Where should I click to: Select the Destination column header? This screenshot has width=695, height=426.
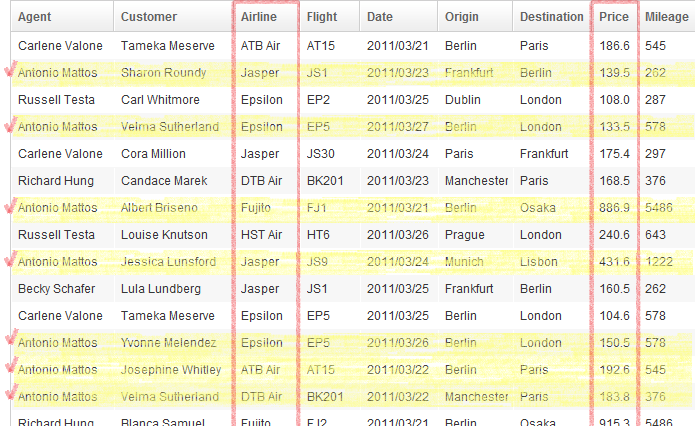coord(552,16)
